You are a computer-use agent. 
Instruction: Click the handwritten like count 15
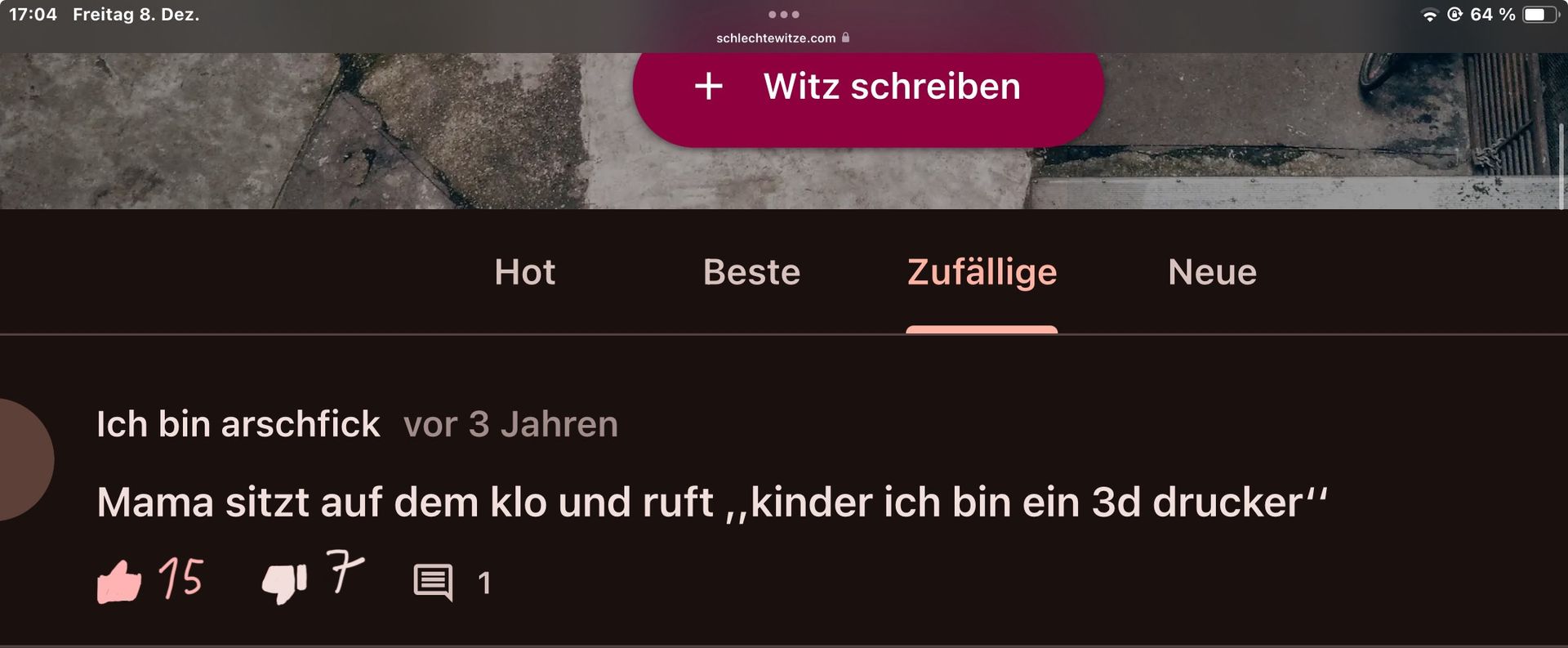[180, 578]
